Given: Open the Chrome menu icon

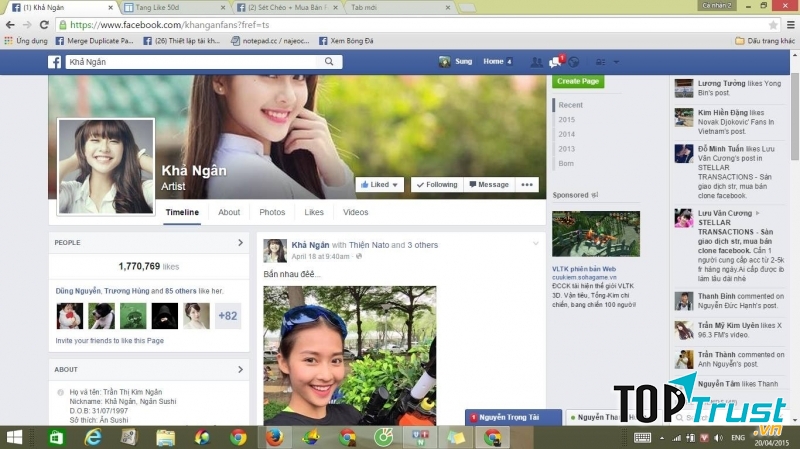Looking at the screenshot, I should pyautogui.click(x=791, y=24).
